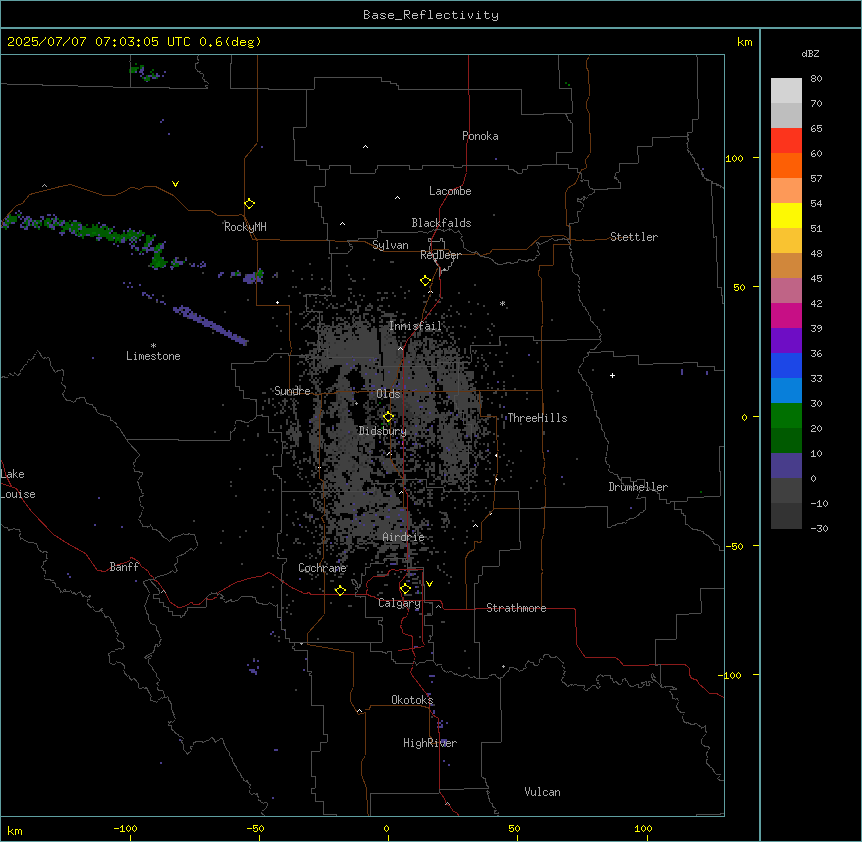Select the magenta 39-42 dBZ swatch
Image resolution: width=862 pixels, height=842 pixels.
coord(786,315)
